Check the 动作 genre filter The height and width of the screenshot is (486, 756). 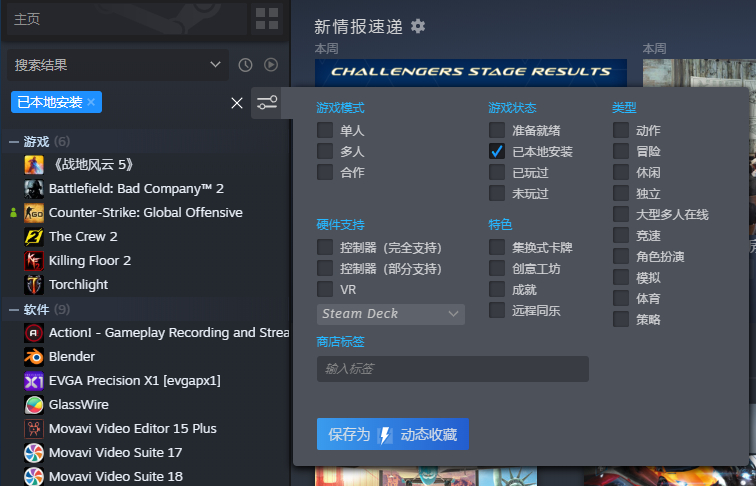(x=621, y=130)
